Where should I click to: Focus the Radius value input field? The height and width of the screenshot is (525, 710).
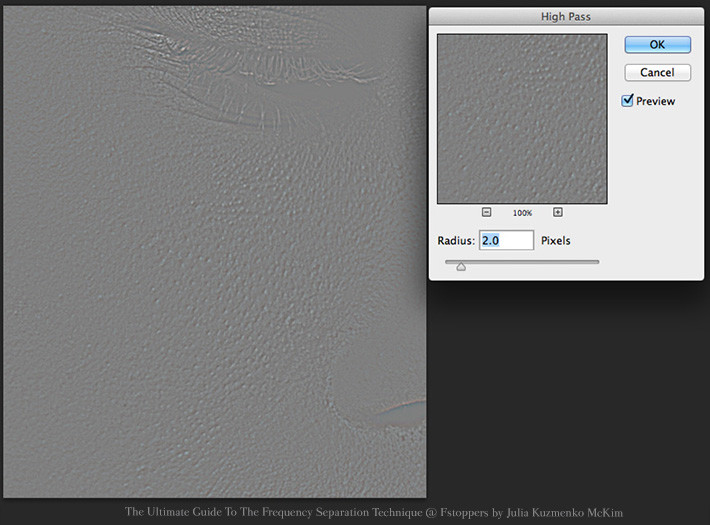(506, 241)
